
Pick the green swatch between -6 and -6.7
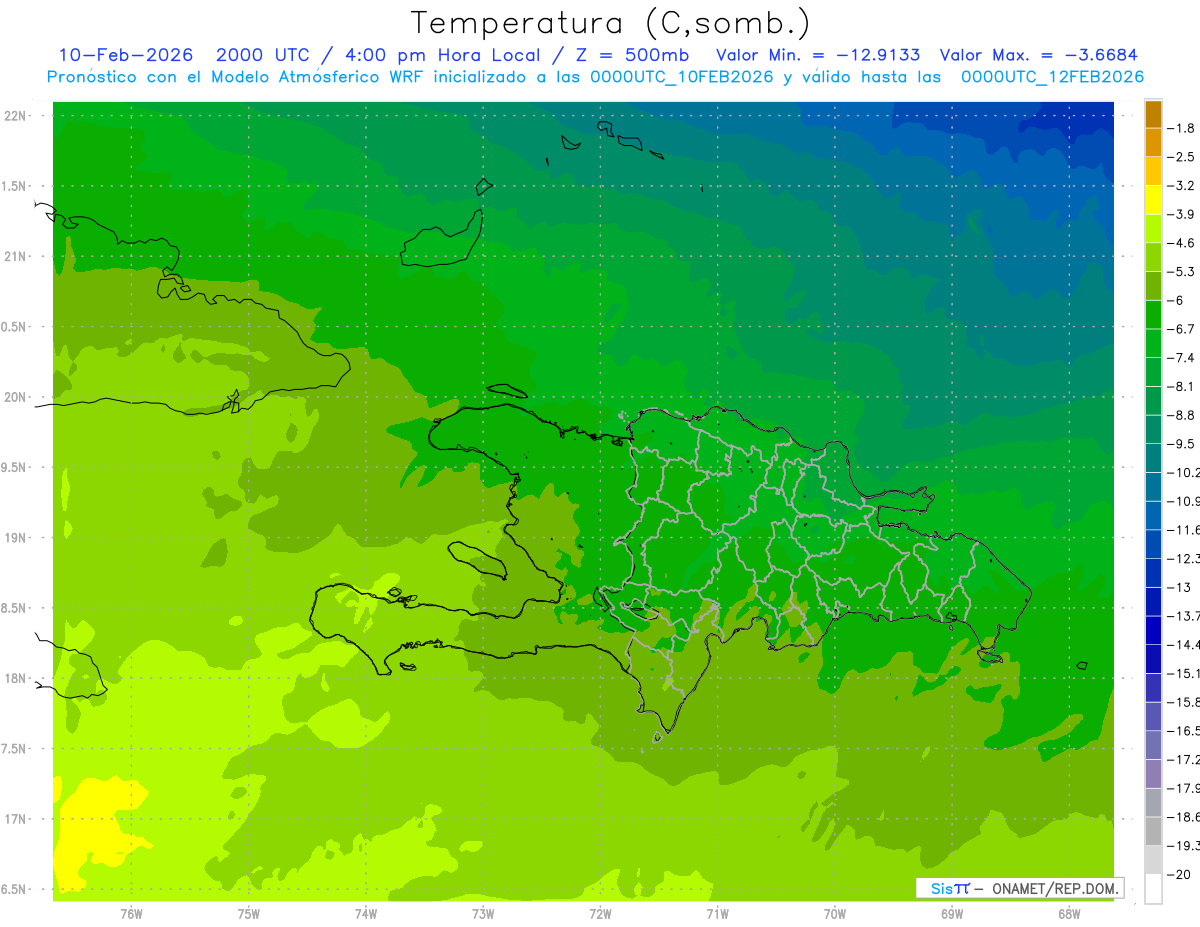tap(1154, 314)
